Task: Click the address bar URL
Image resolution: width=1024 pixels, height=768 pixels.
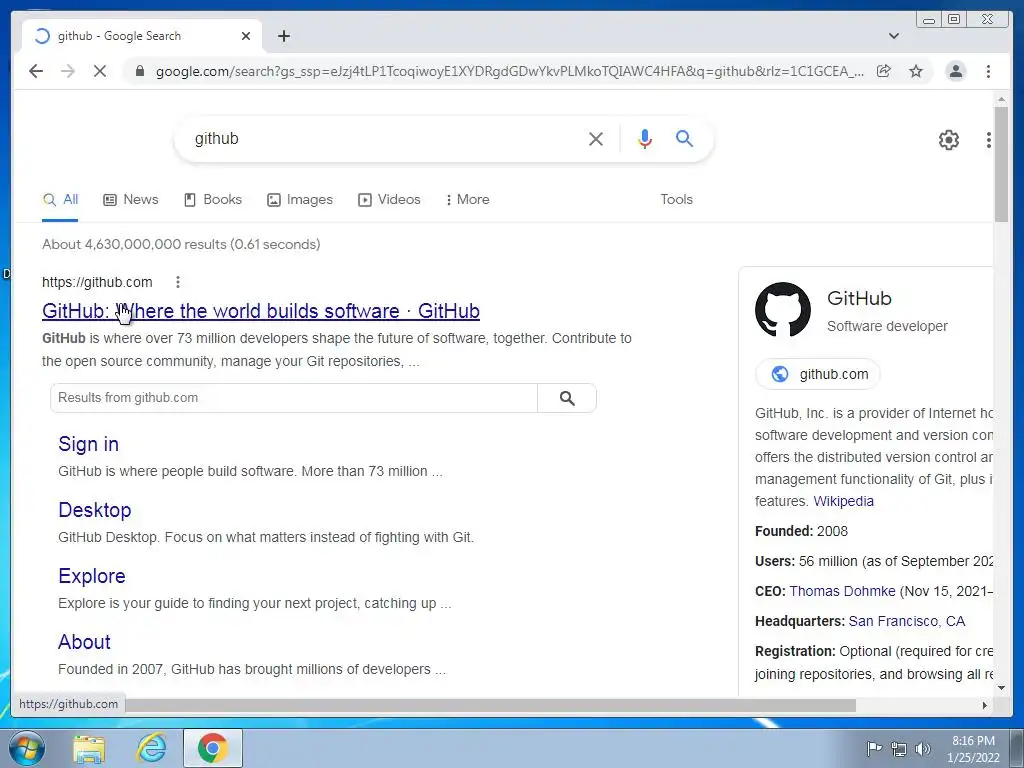Action: pyautogui.click(x=509, y=71)
